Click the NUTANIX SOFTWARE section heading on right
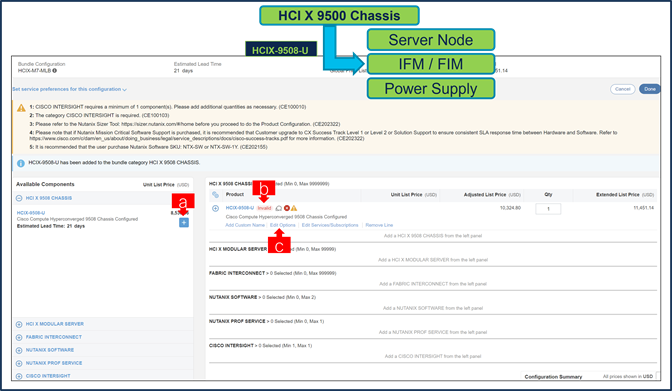Viewport: 672px width, 391px height. click(233, 297)
